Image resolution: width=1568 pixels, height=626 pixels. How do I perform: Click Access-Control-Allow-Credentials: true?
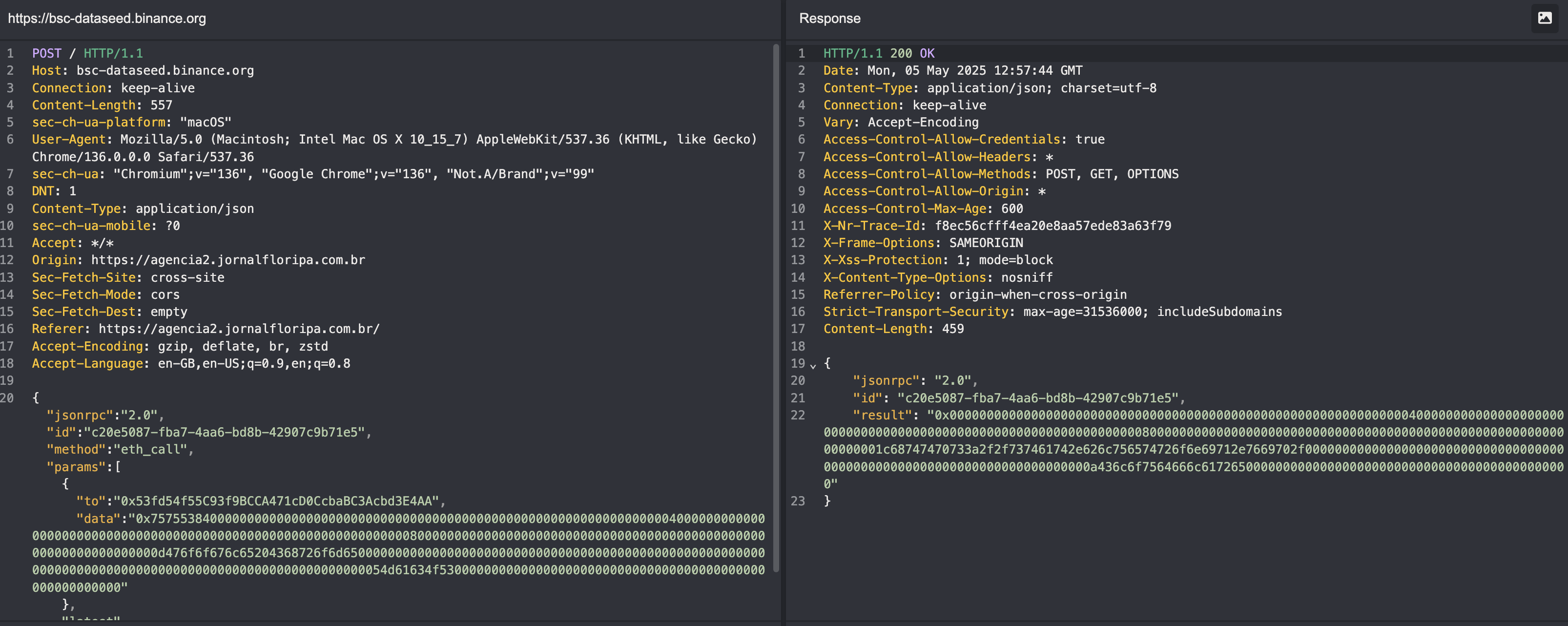(x=964, y=140)
